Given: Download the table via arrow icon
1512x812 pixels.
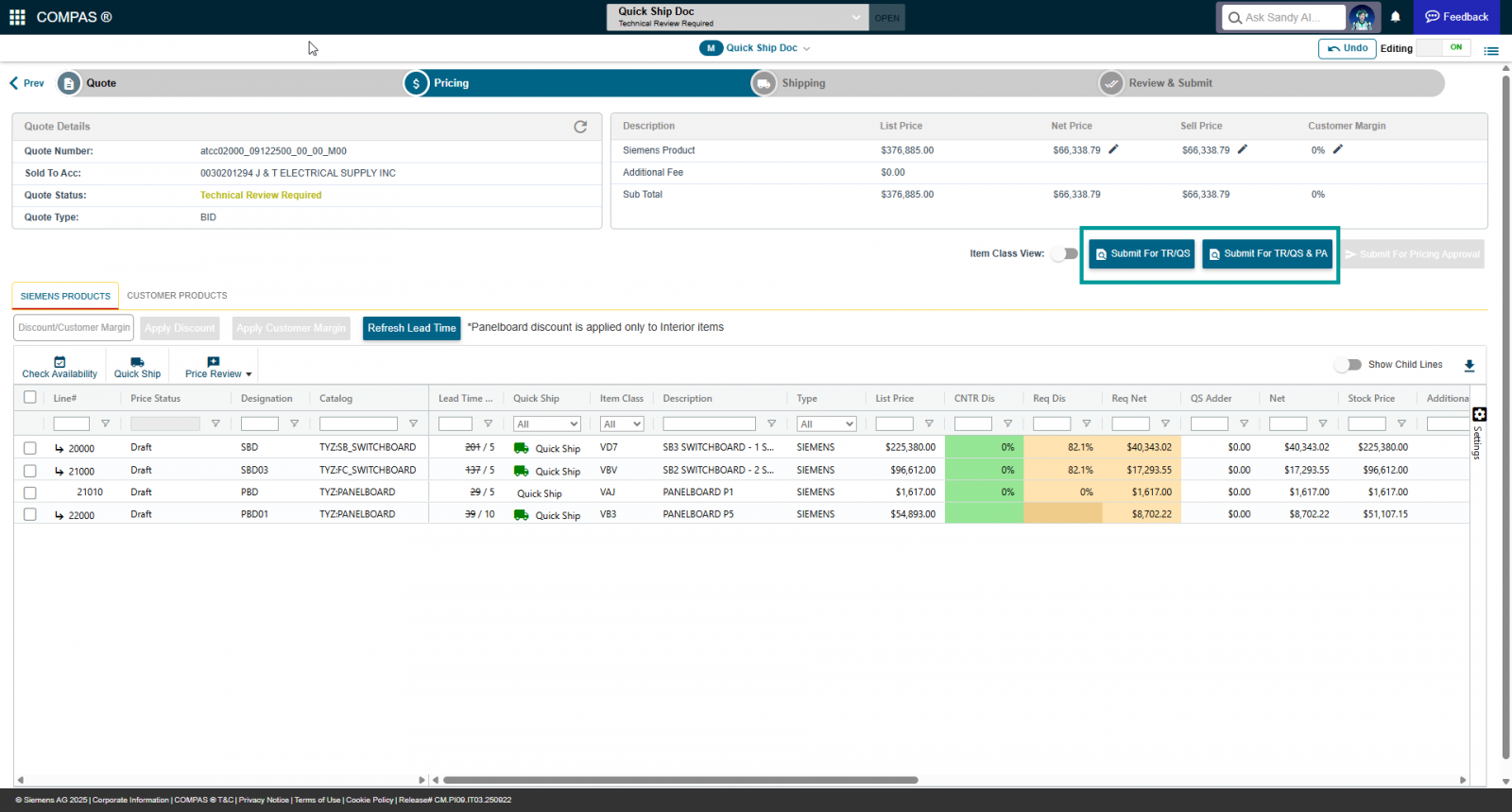Looking at the screenshot, I should 1469,365.
